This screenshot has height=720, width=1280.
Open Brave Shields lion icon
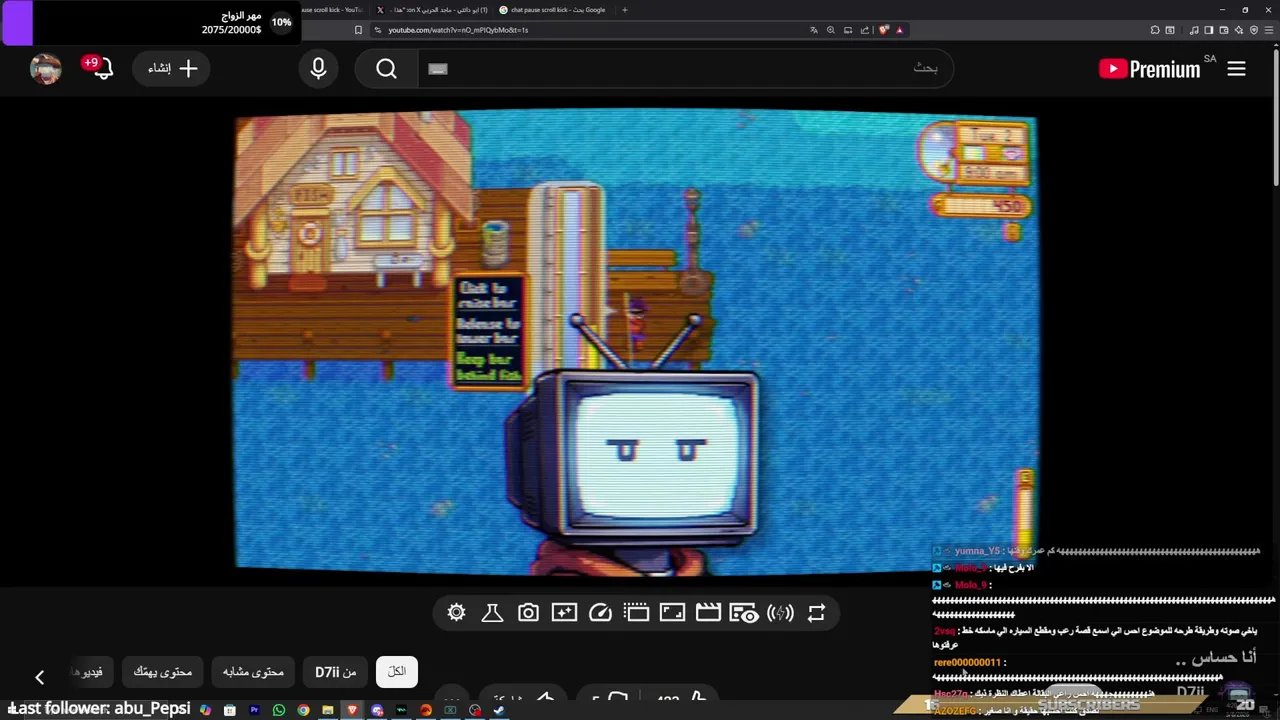pos(882,30)
